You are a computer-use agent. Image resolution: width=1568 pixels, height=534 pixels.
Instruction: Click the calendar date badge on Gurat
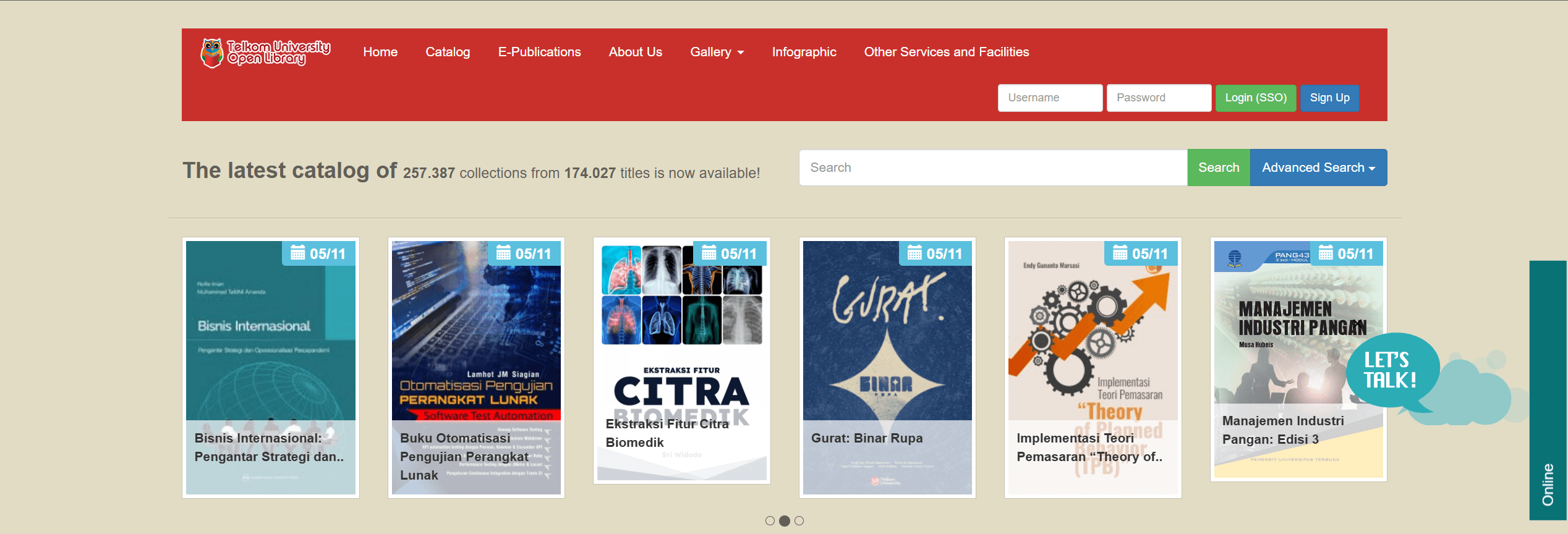935,253
